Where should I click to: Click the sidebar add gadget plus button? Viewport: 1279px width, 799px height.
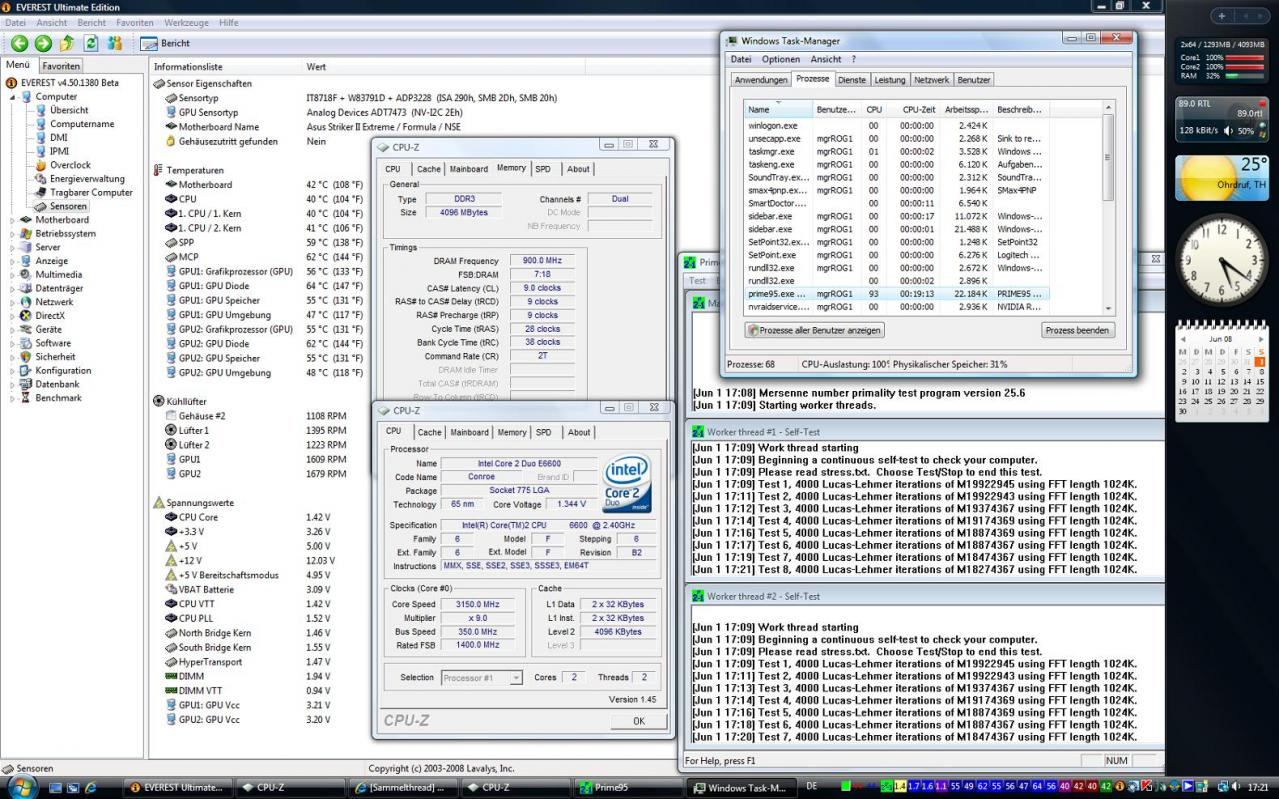(x=1221, y=16)
